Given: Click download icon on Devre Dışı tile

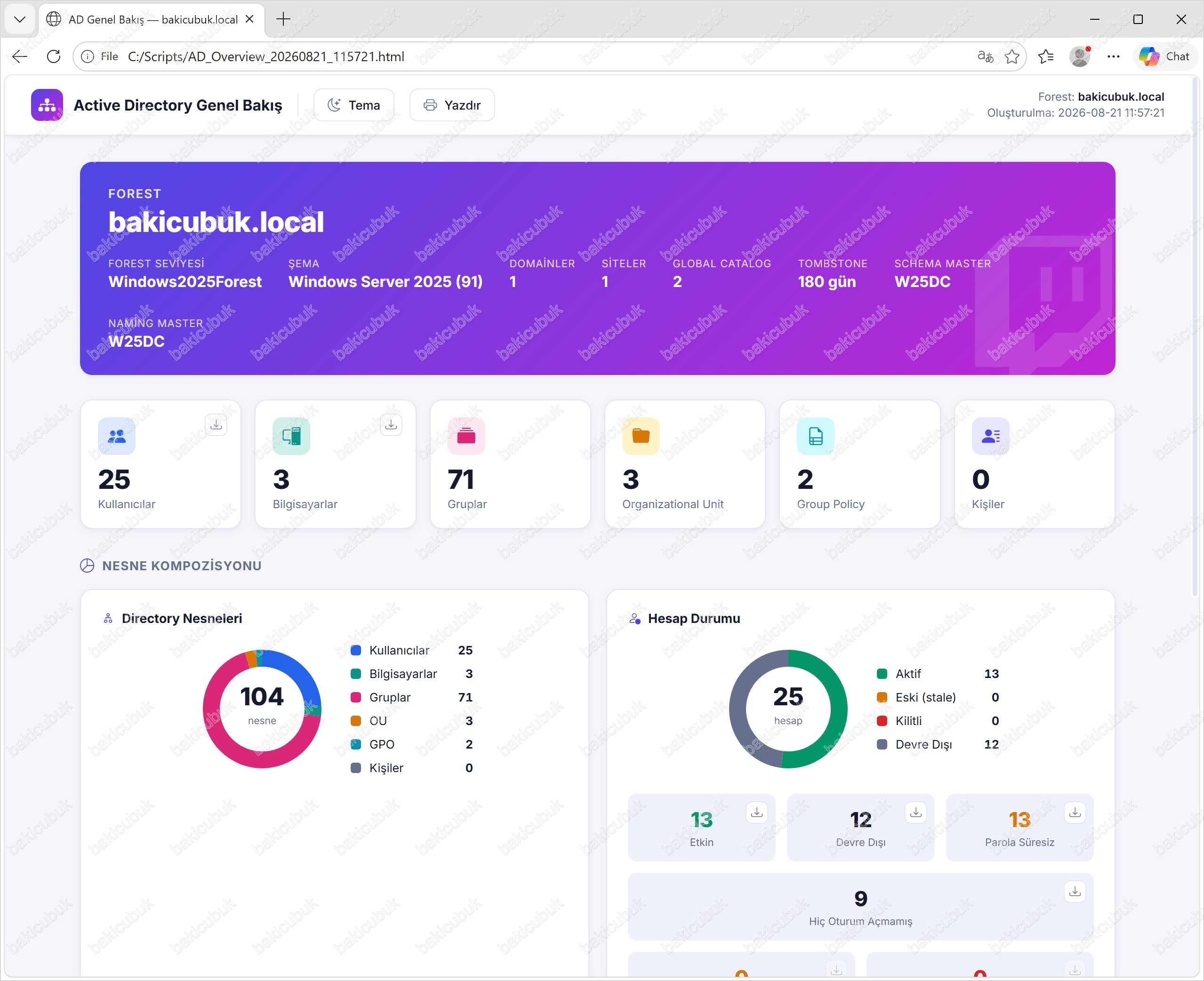Looking at the screenshot, I should (916, 813).
